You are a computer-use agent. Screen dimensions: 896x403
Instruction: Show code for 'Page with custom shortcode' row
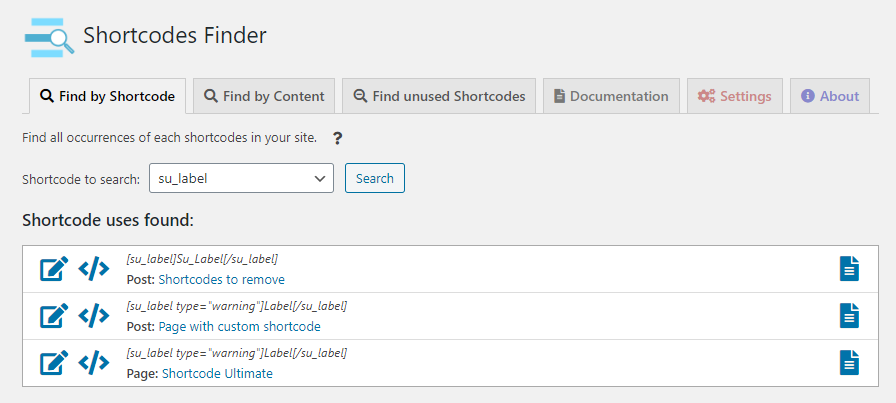(x=94, y=316)
